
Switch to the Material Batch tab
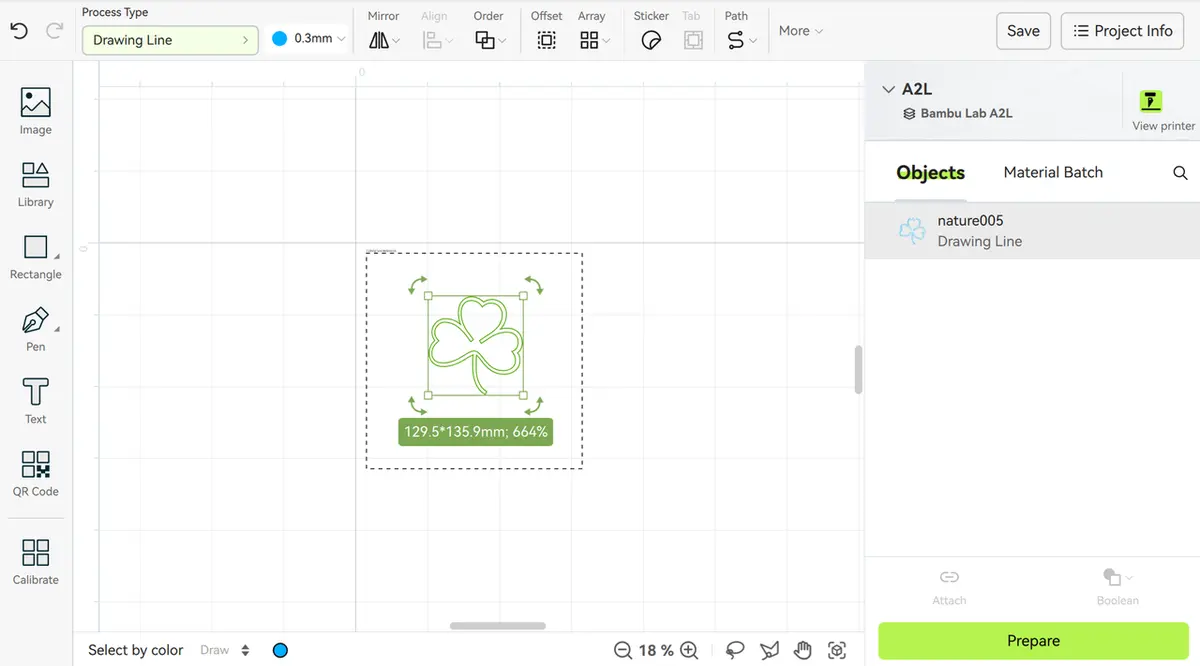(x=1053, y=172)
